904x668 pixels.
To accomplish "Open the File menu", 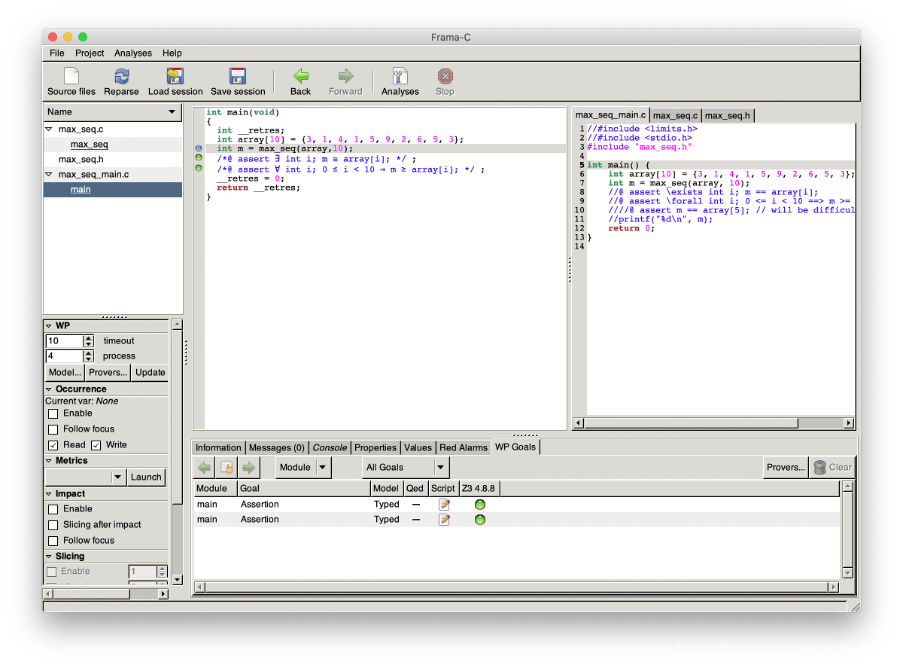I will pyautogui.click(x=57, y=53).
